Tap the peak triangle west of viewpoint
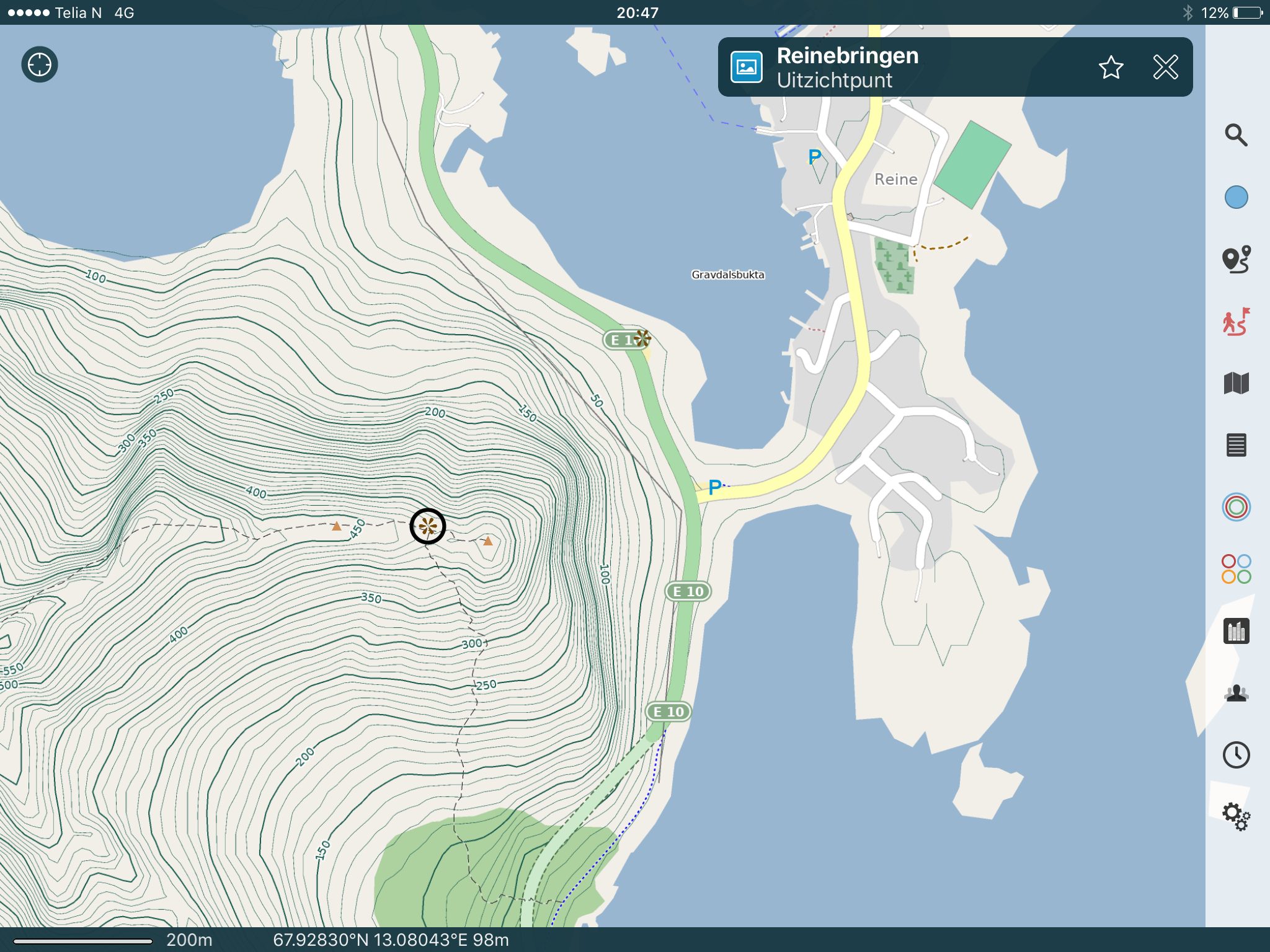Viewport: 1270px width, 952px height. pyautogui.click(x=336, y=526)
